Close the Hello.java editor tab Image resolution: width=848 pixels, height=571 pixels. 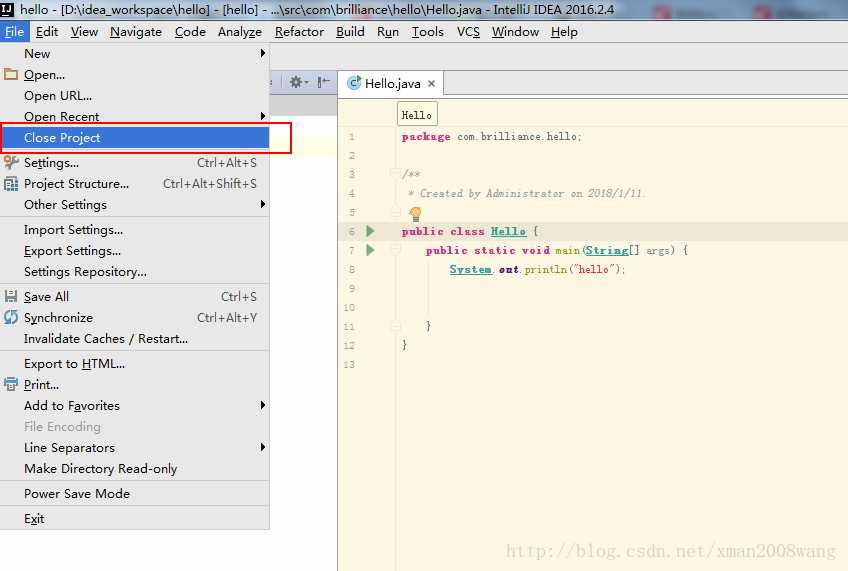[x=432, y=83]
